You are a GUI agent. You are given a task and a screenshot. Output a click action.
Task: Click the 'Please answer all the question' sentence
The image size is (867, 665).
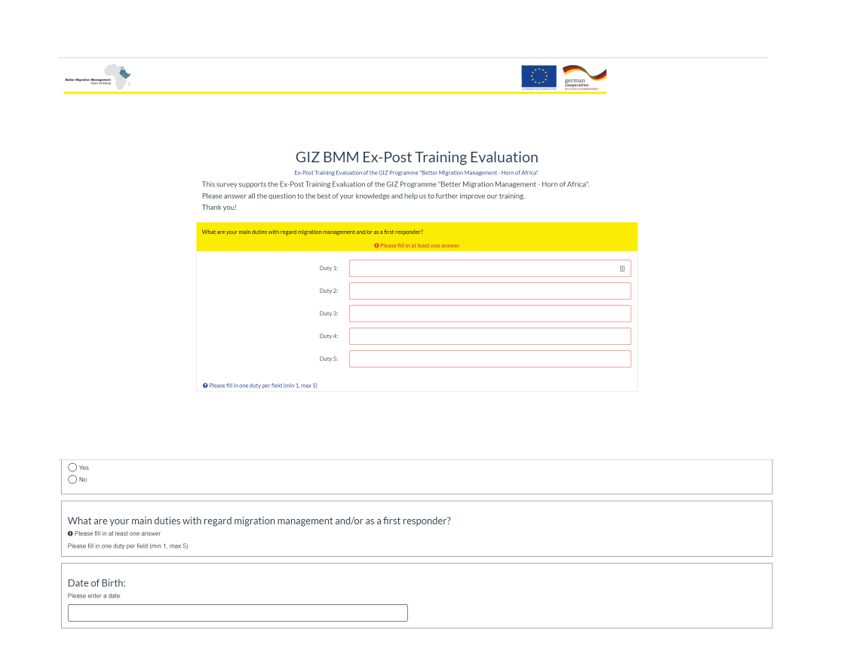click(x=363, y=196)
